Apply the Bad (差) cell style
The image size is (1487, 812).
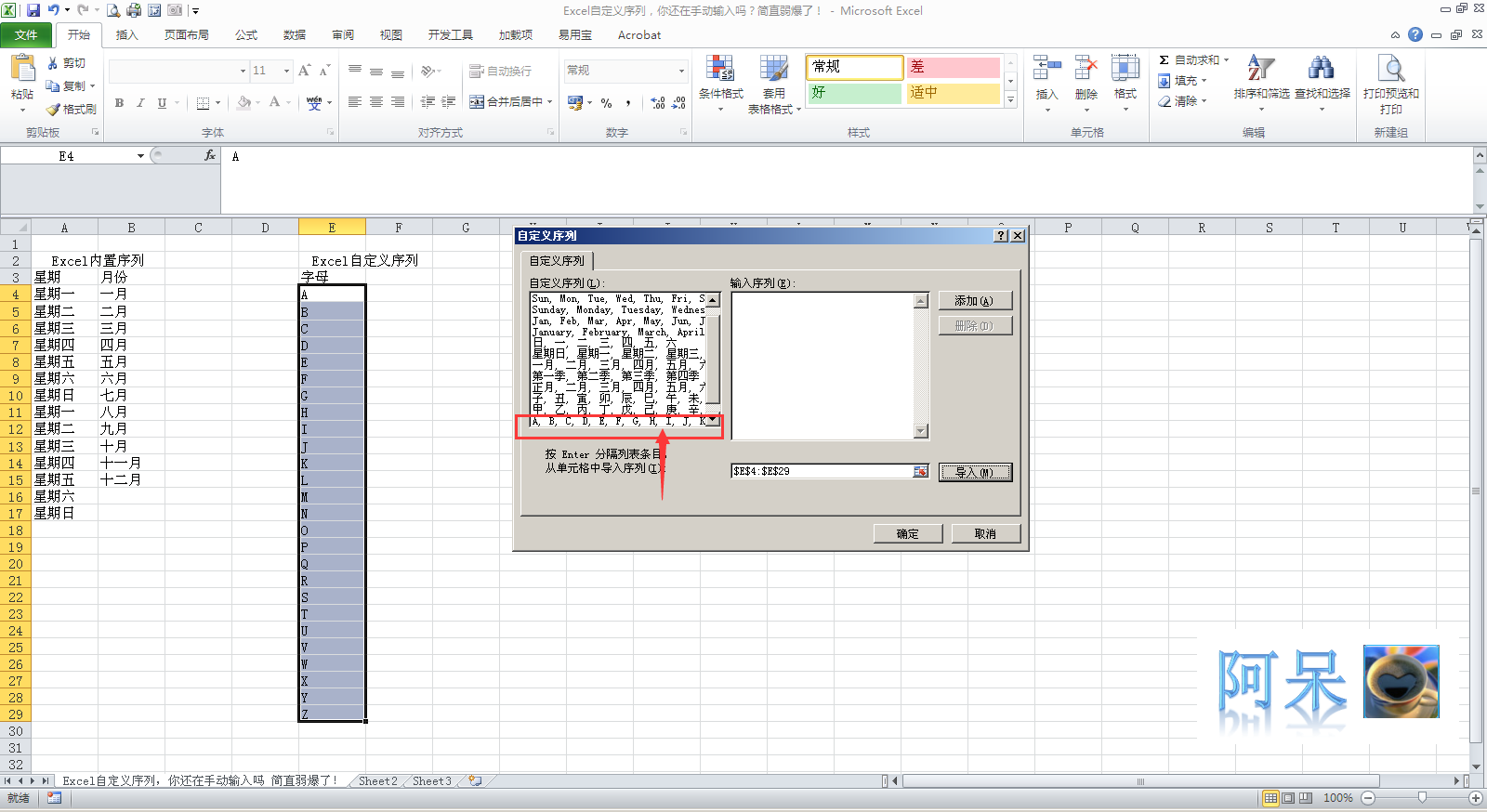click(x=953, y=67)
